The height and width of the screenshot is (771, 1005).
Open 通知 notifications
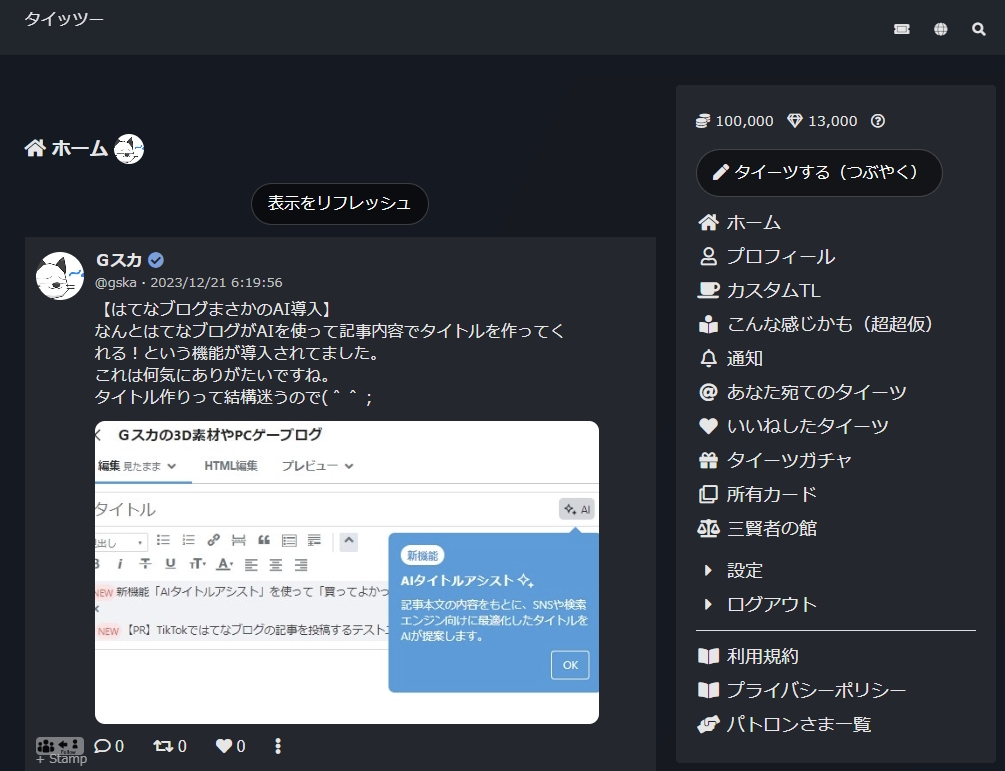coord(731,358)
